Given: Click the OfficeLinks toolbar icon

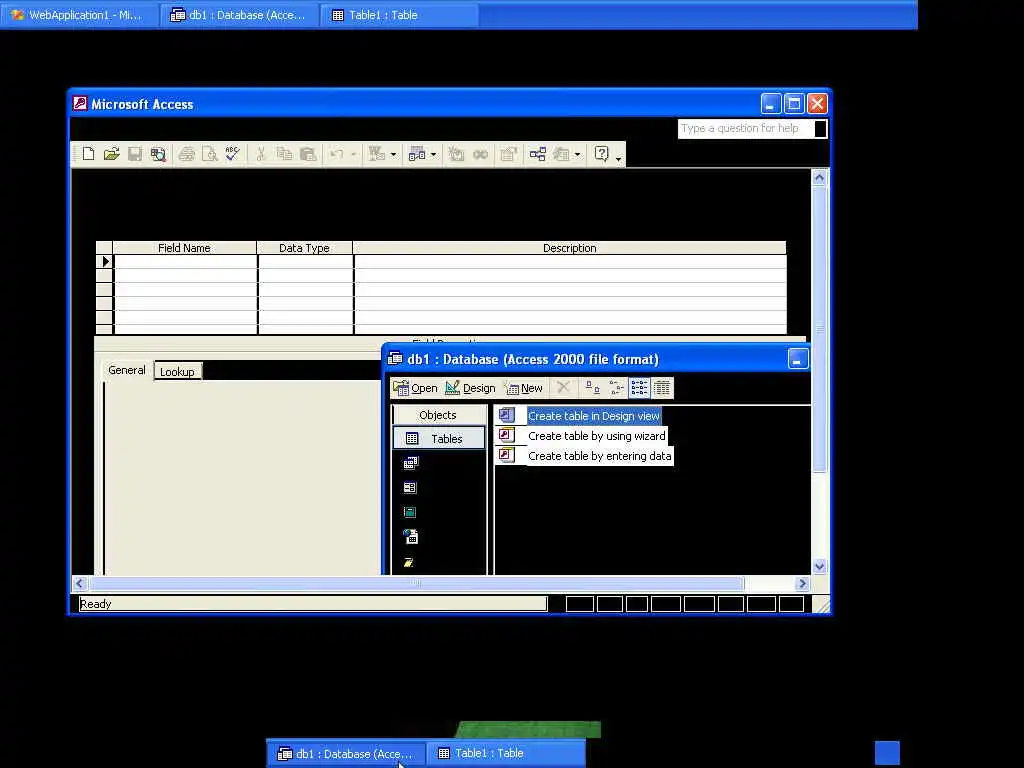Looking at the screenshot, I should [x=377, y=154].
